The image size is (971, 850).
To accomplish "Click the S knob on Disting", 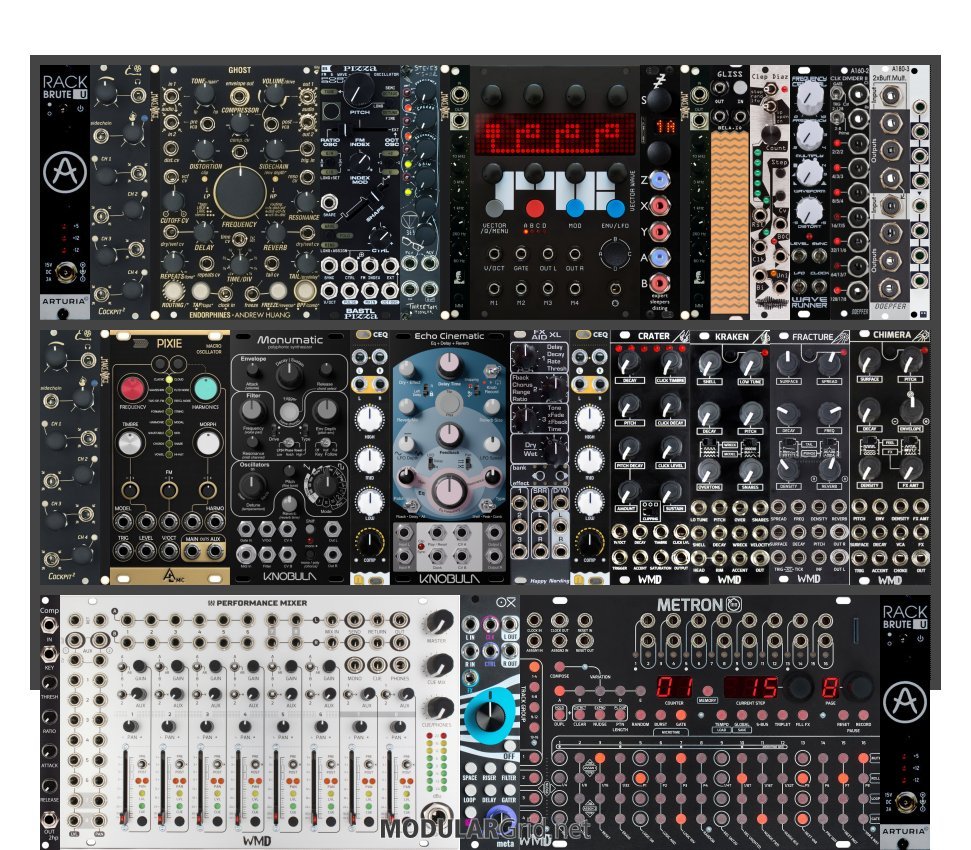I will [x=659, y=99].
